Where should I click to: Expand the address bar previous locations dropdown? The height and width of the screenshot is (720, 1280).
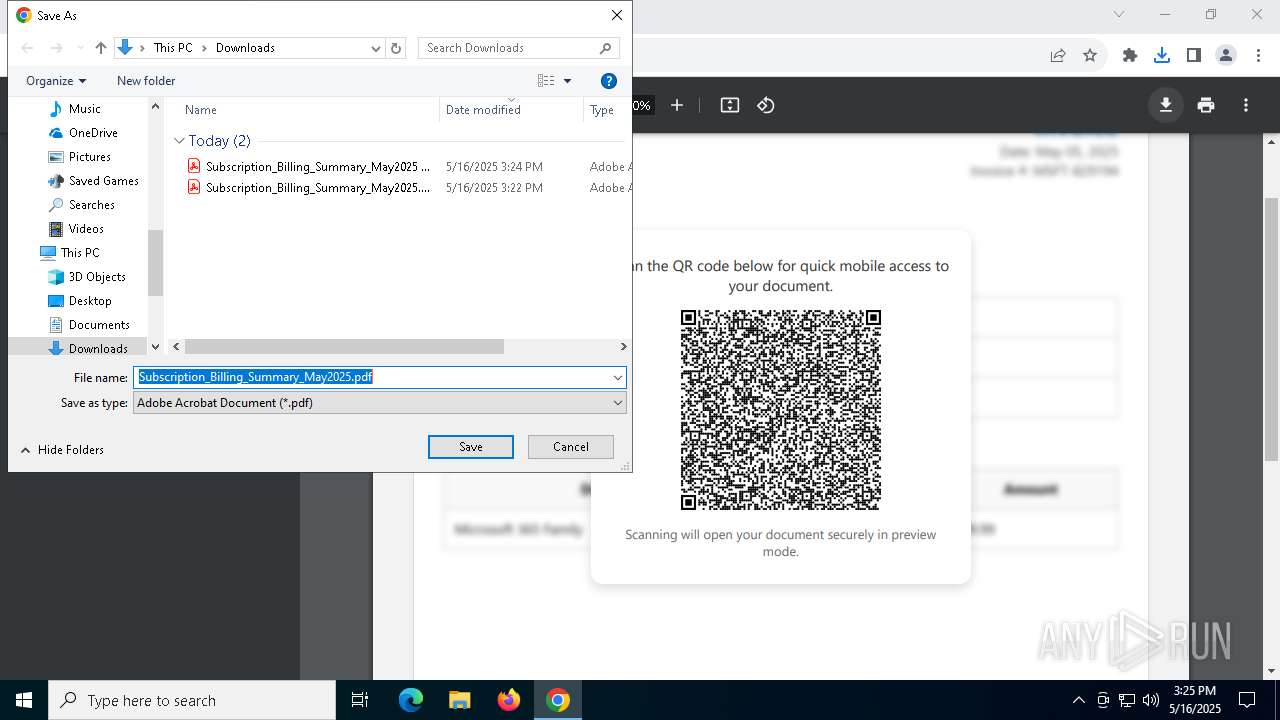(x=376, y=48)
